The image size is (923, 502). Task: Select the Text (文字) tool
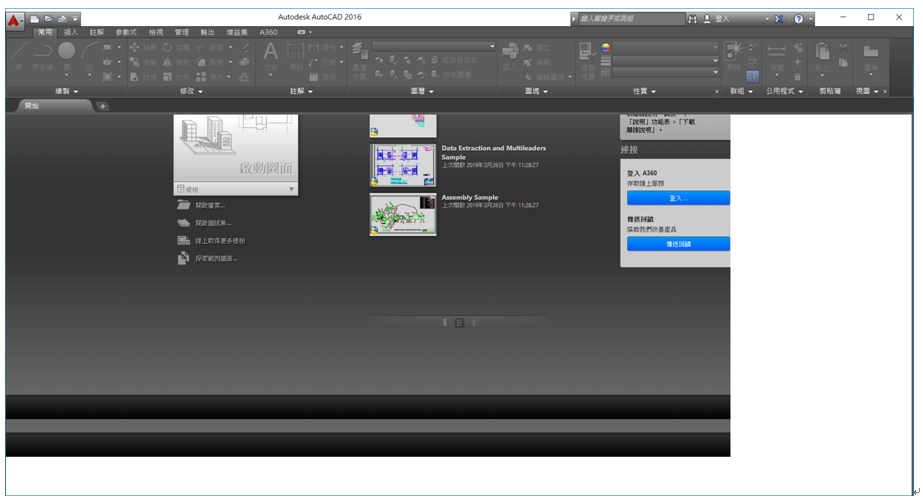pyautogui.click(x=271, y=56)
